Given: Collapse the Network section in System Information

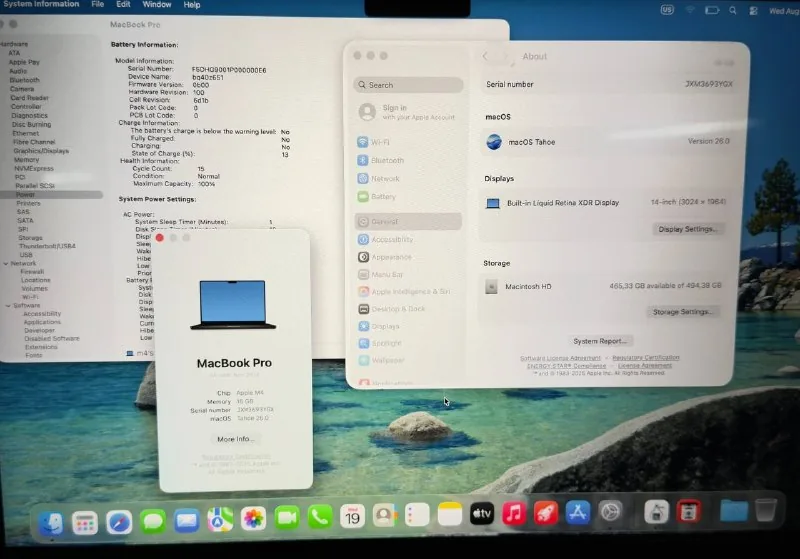Looking at the screenshot, I should click(6, 264).
